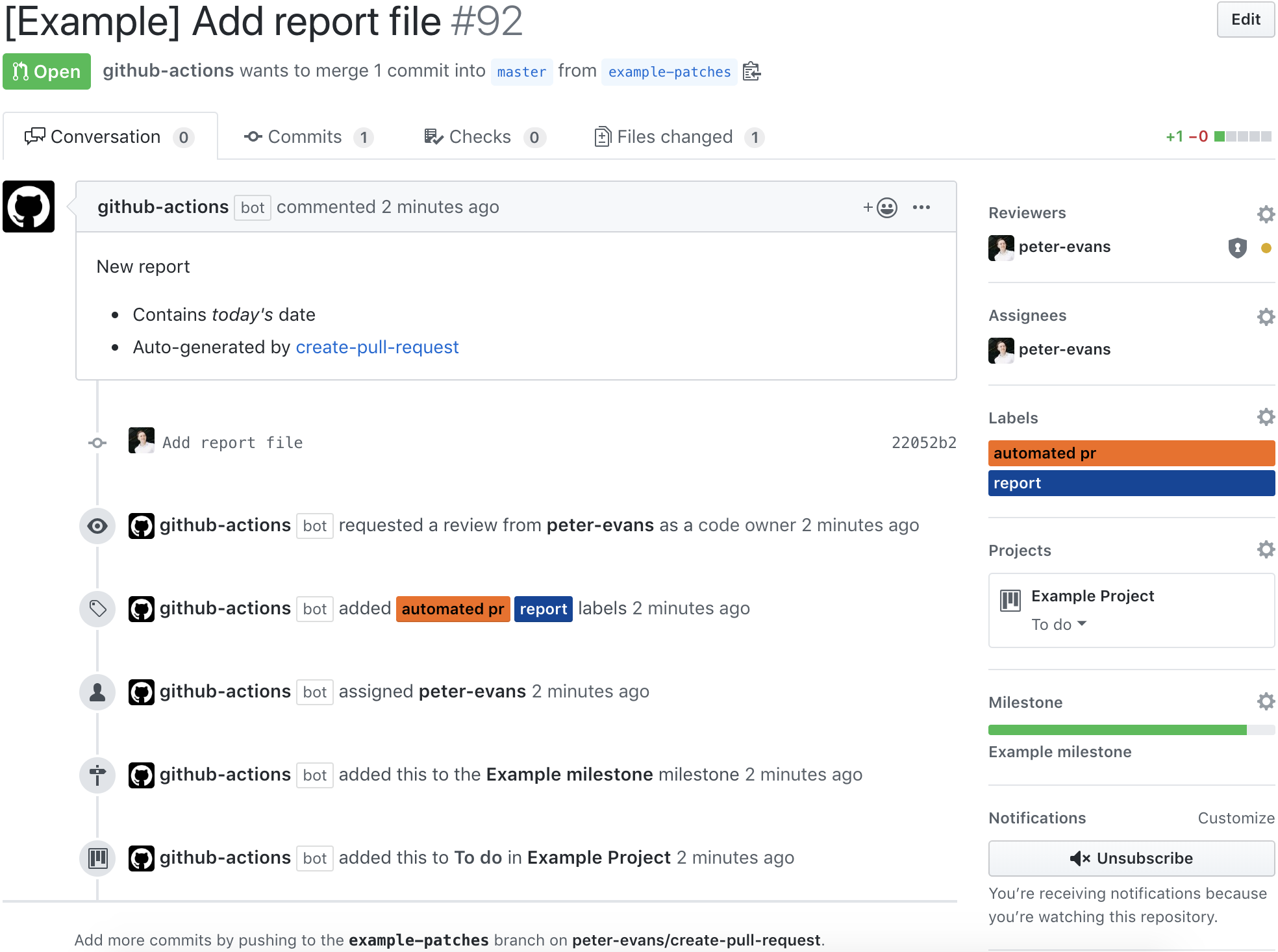This screenshot has width=1278, height=952.
Task: Toggle the automated pr label
Action: tap(1131, 453)
